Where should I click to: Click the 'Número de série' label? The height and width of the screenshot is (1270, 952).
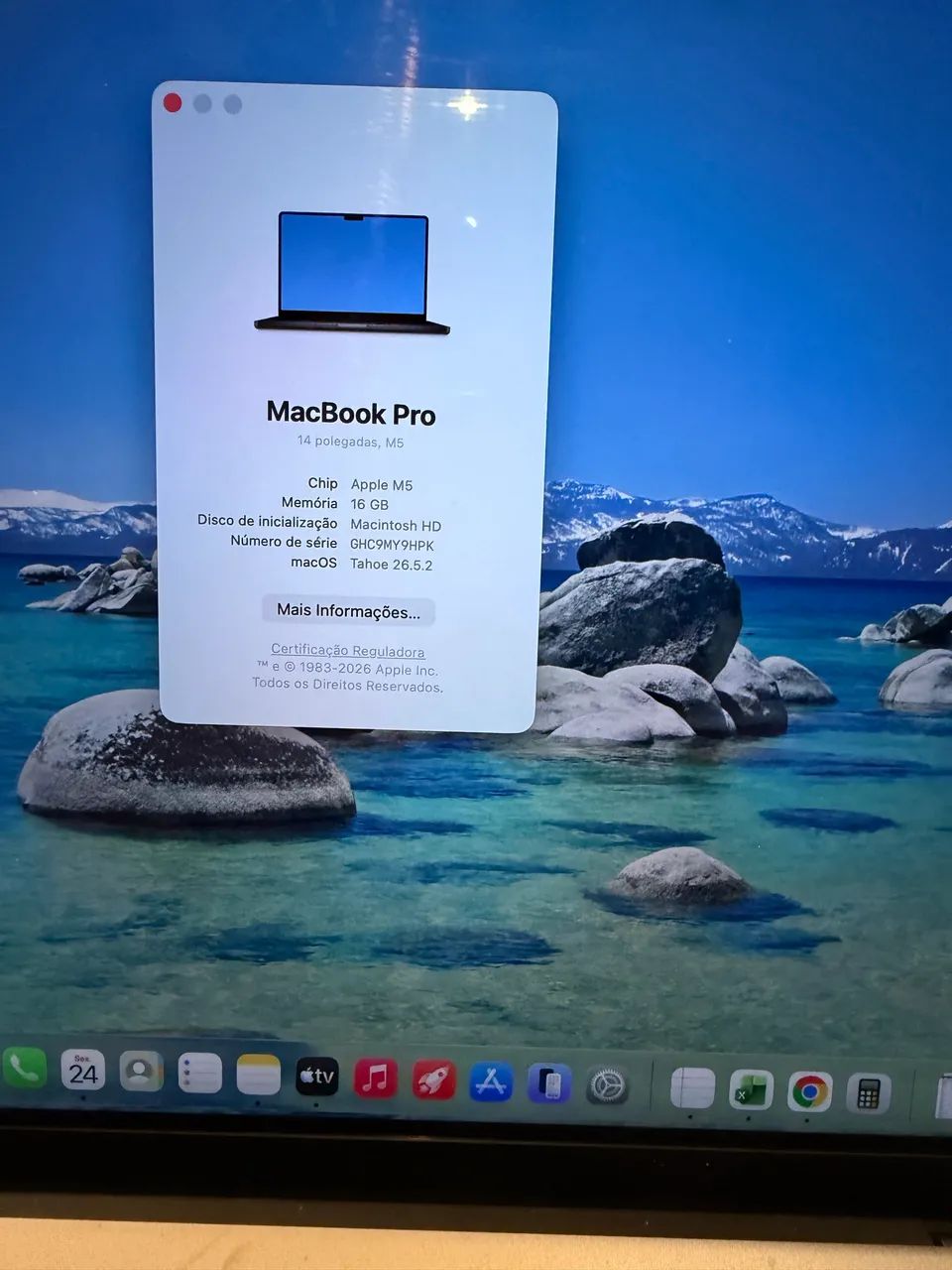point(284,542)
